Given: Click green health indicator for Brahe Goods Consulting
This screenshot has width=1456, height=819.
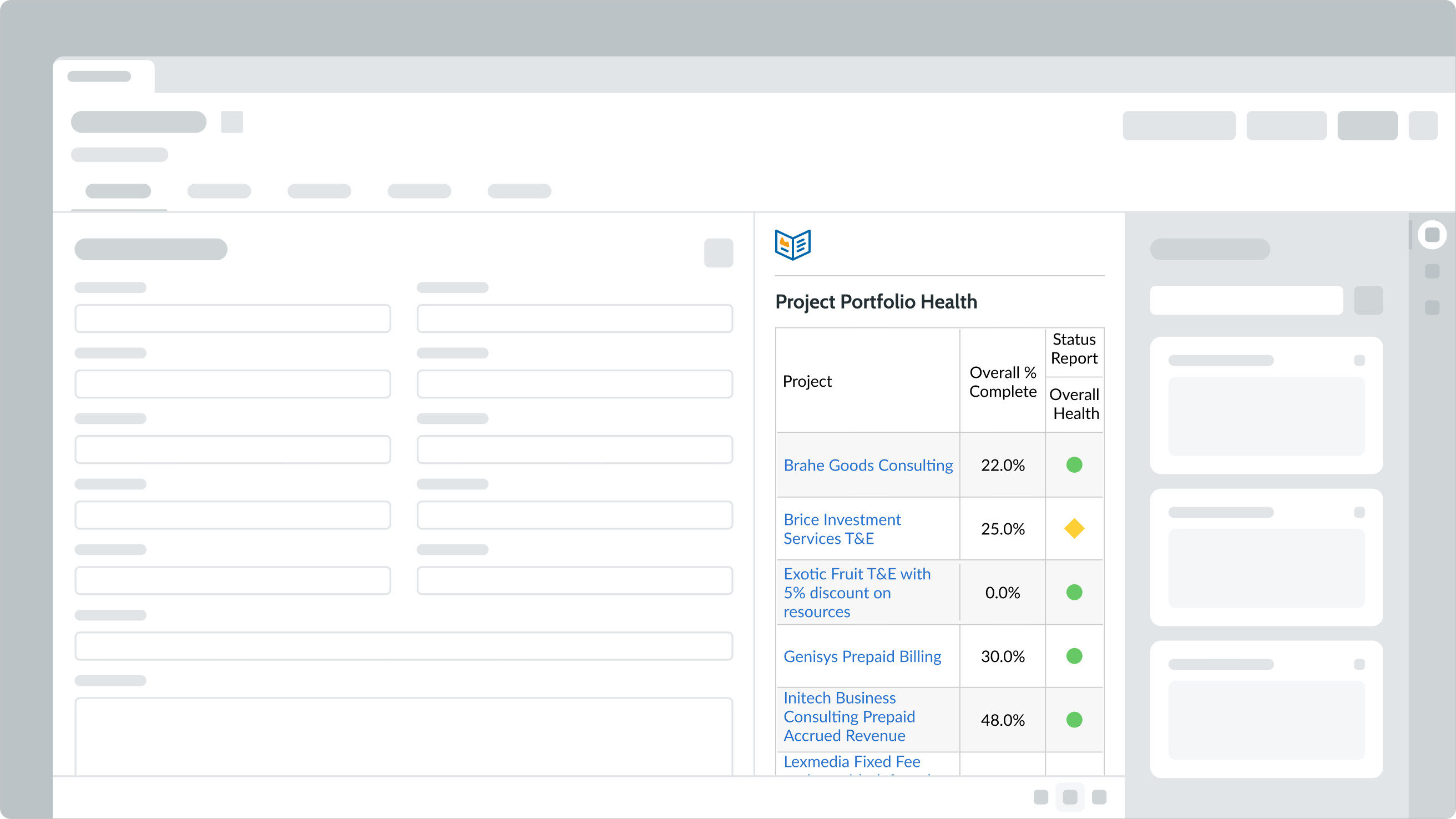Looking at the screenshot, I should [x=1074, y=464].
